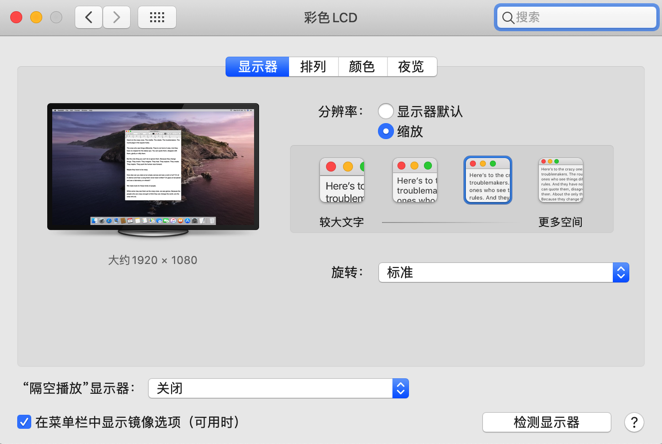Image resolution: width=662 pixels, height=444 pixels.
Task: Click the 更多空间 label
Action: pos(560,222)
